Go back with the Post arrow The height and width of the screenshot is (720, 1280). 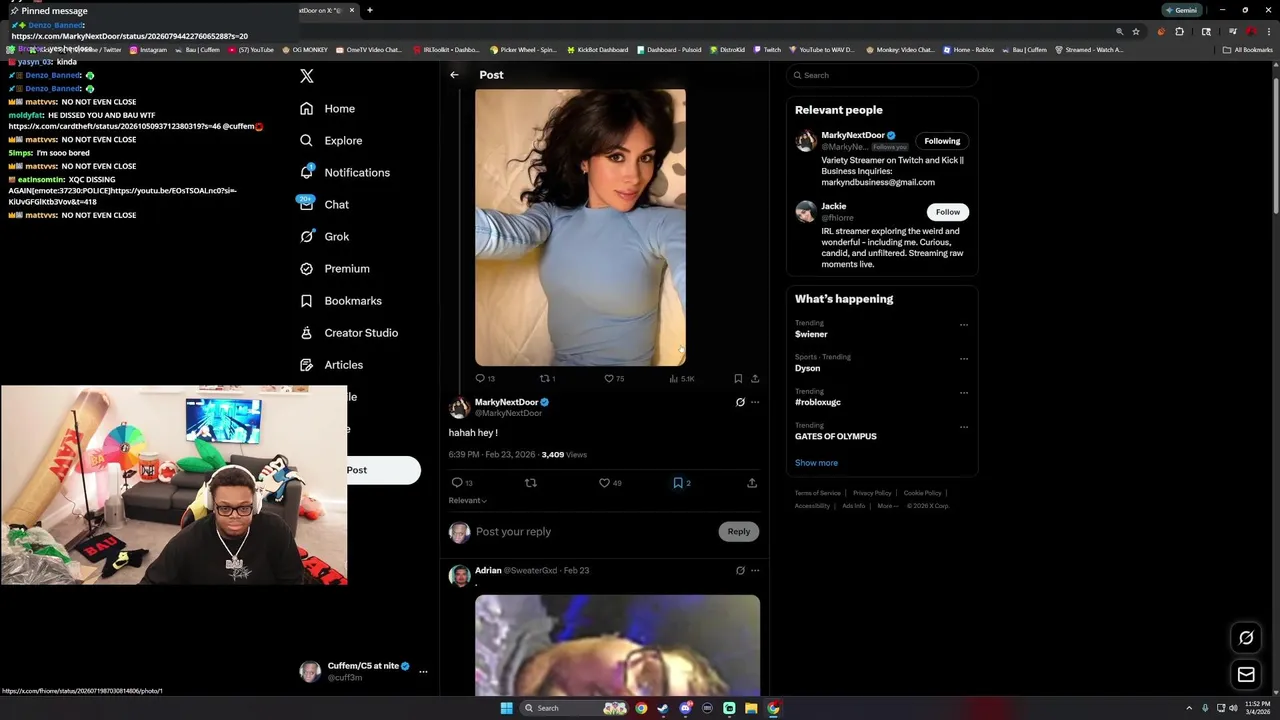(x=454, y=75)
